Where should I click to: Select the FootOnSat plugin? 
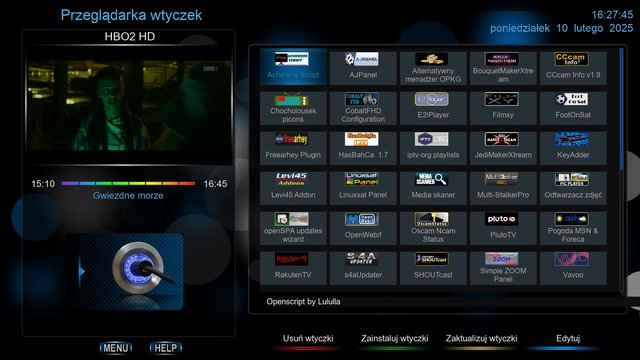tap(573, 107)
